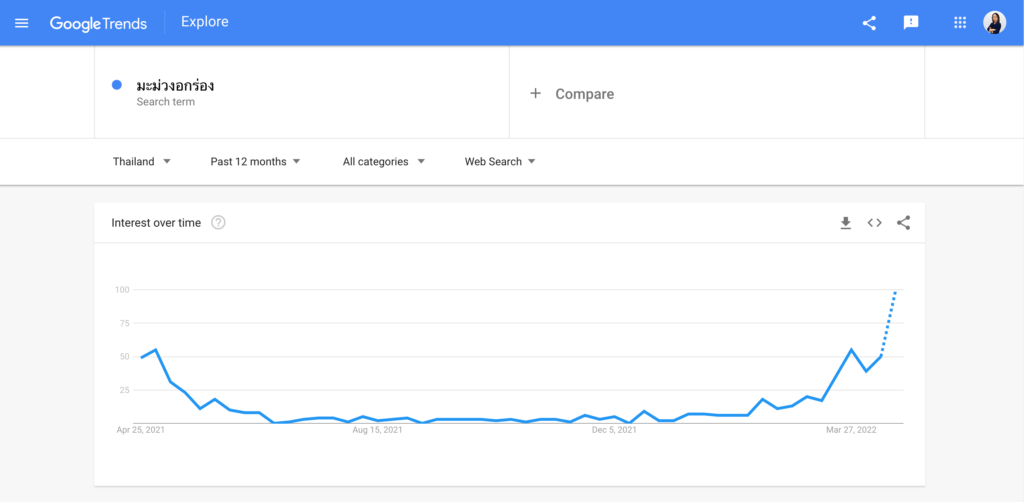Open the Web Search type dropdown
The width and height of the screenshot is (1024, 502).
click(x=500, y=162)
